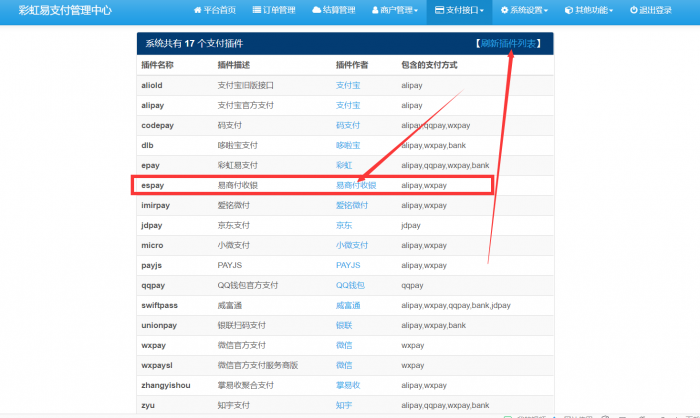Open 码支付 author link
The image size is (700, 418).
tap(348, 125)
